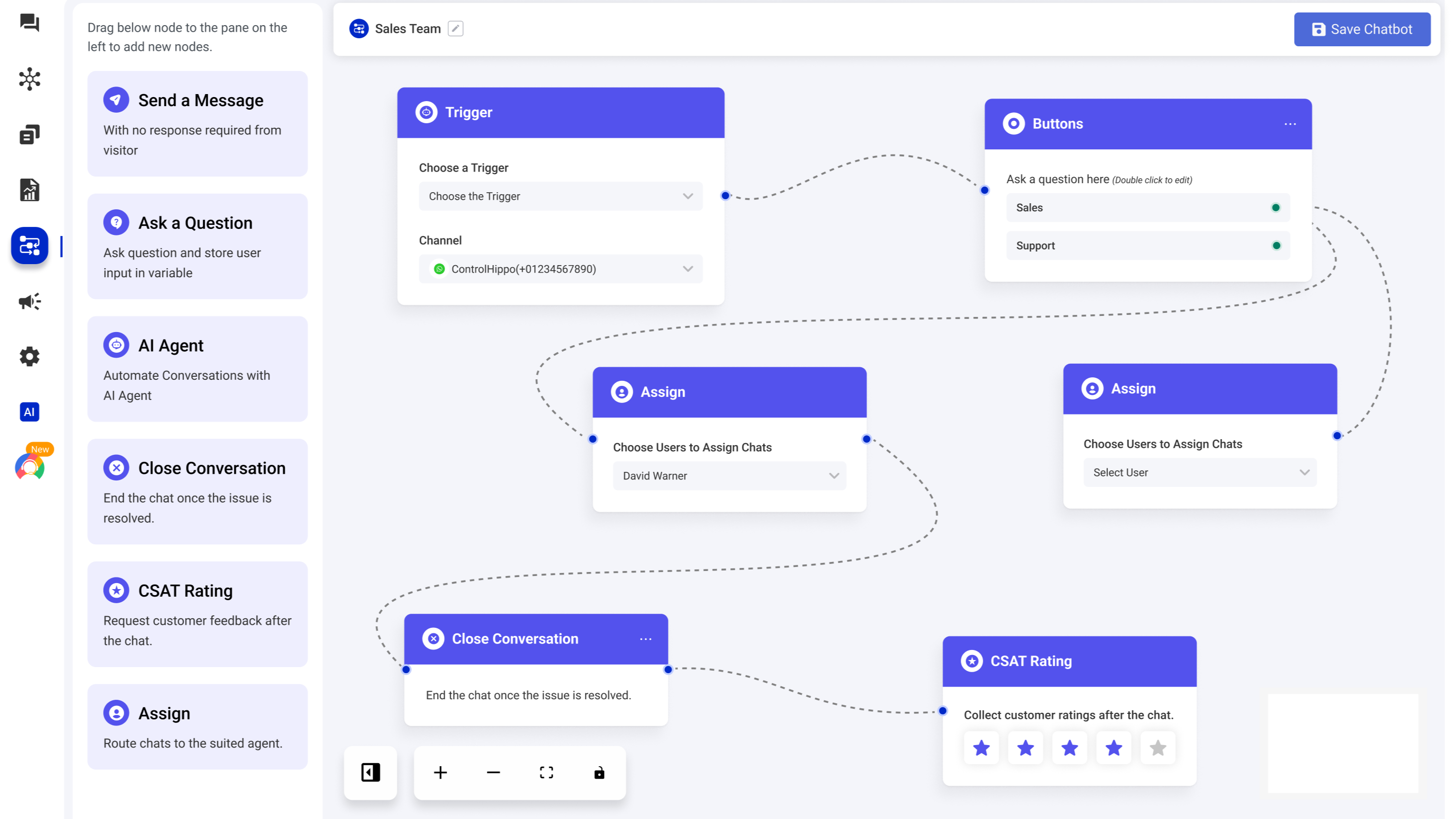Collapse the node panel using sidebar toggle
The height and width of the screenshot is (819, 1456).
(x=370, y=772)
